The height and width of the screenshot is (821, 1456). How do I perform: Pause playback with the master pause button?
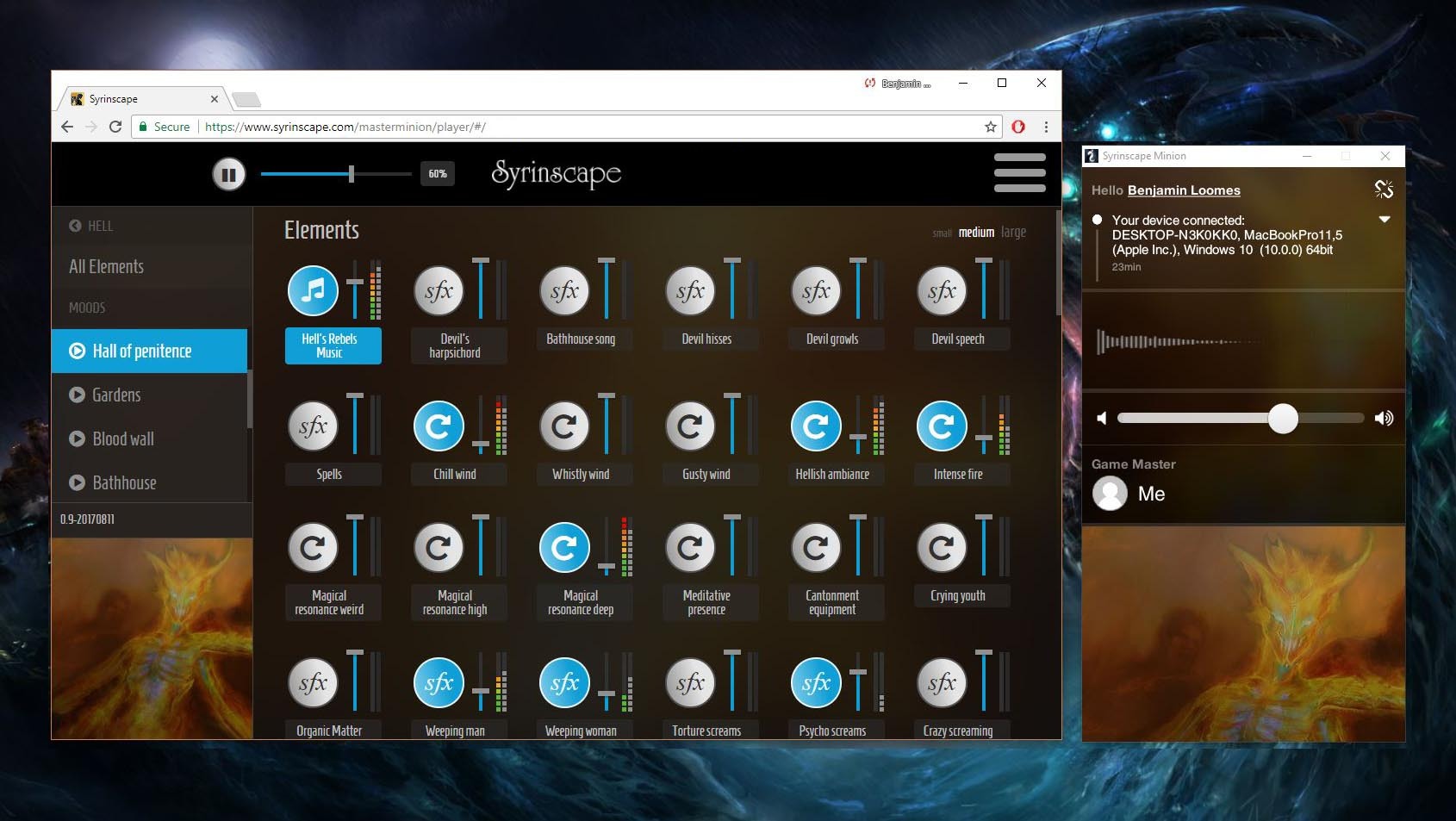(x=228, y=175)
